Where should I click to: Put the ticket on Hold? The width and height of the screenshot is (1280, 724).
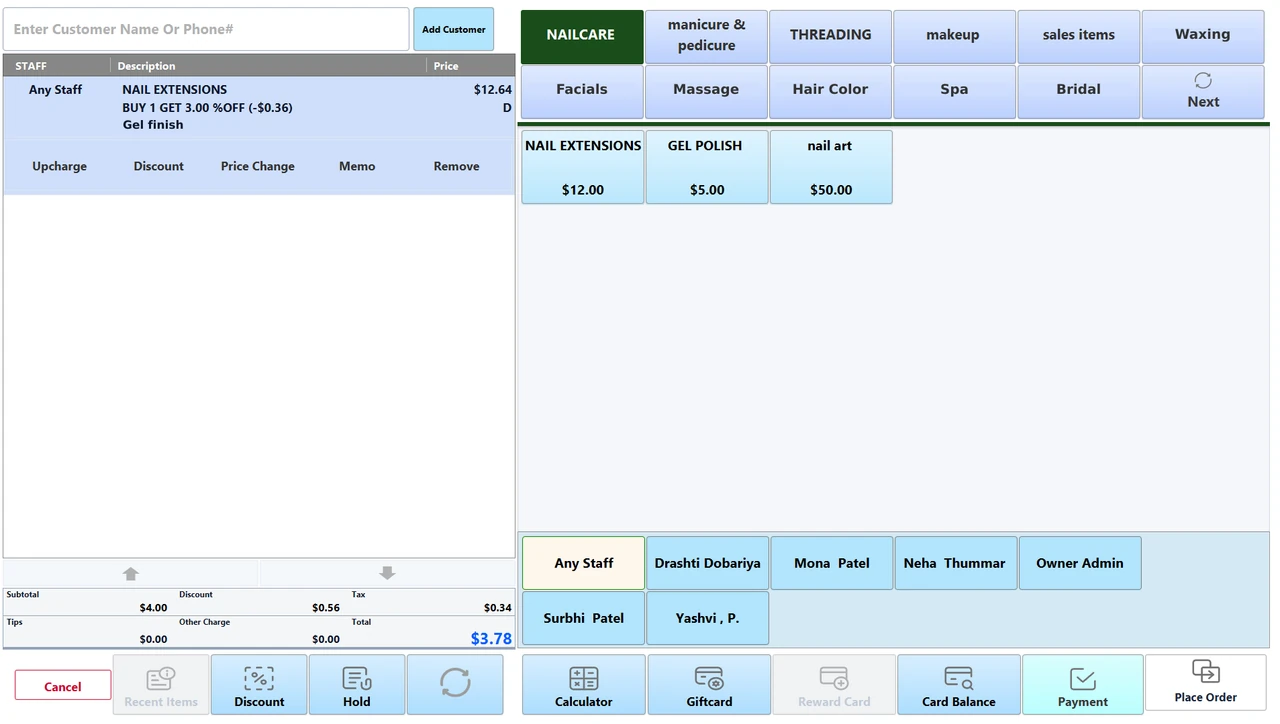pos(357,685)
